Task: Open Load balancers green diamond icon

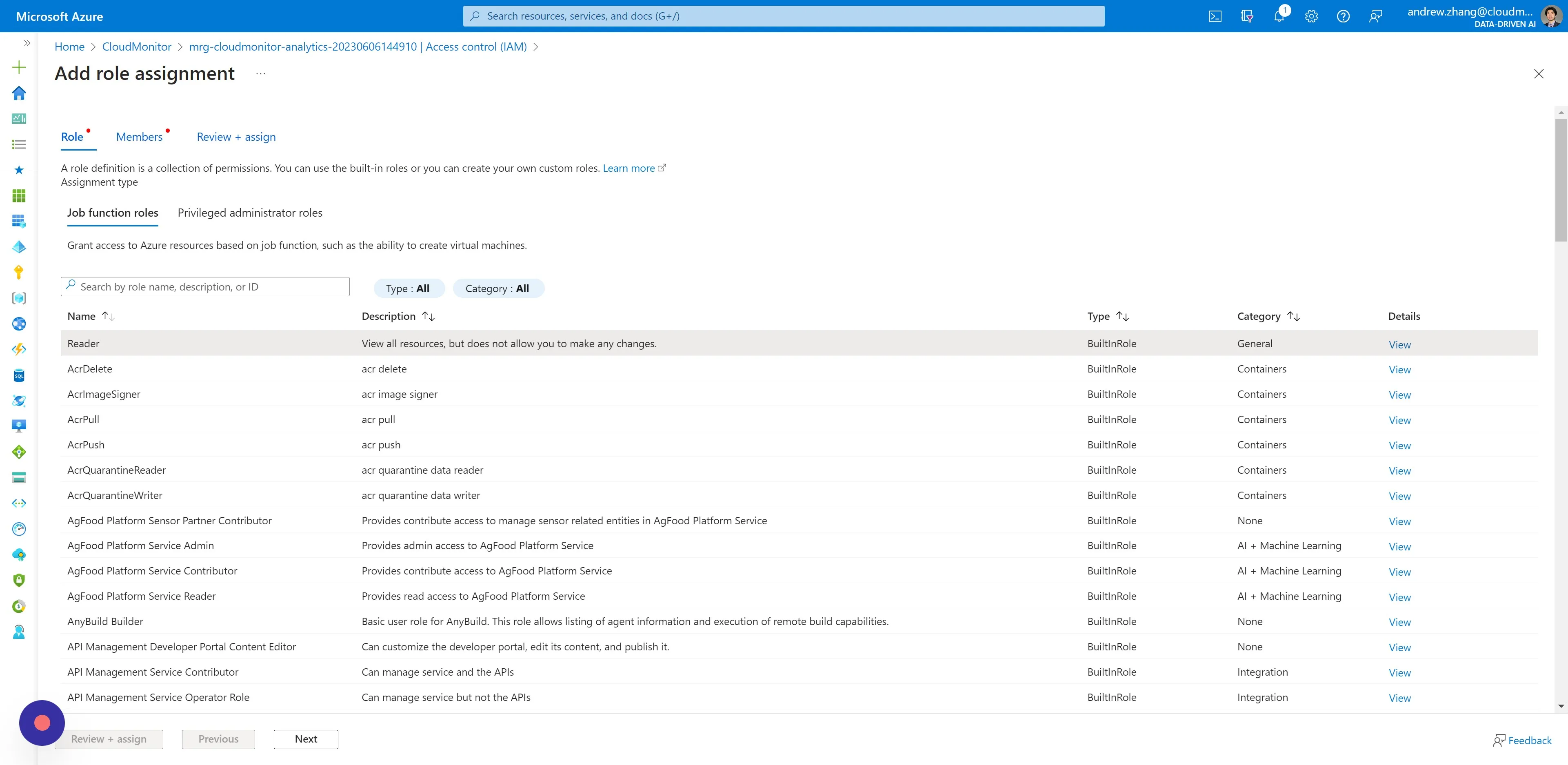Action: coord(19,452)
